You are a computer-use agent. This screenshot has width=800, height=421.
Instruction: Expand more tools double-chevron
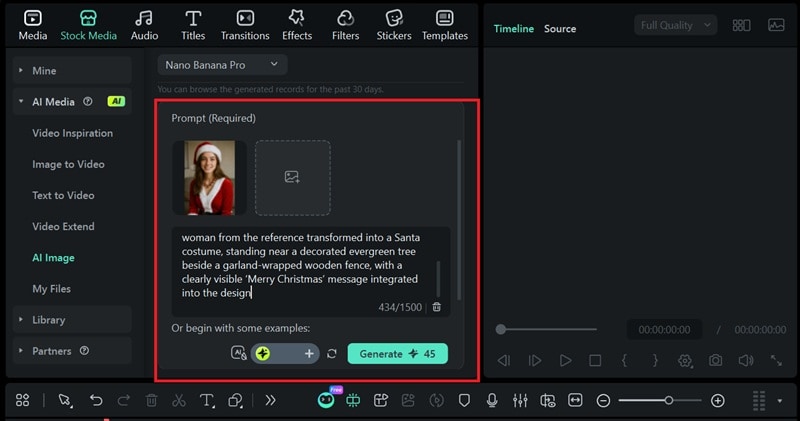(x=270, y=401)
